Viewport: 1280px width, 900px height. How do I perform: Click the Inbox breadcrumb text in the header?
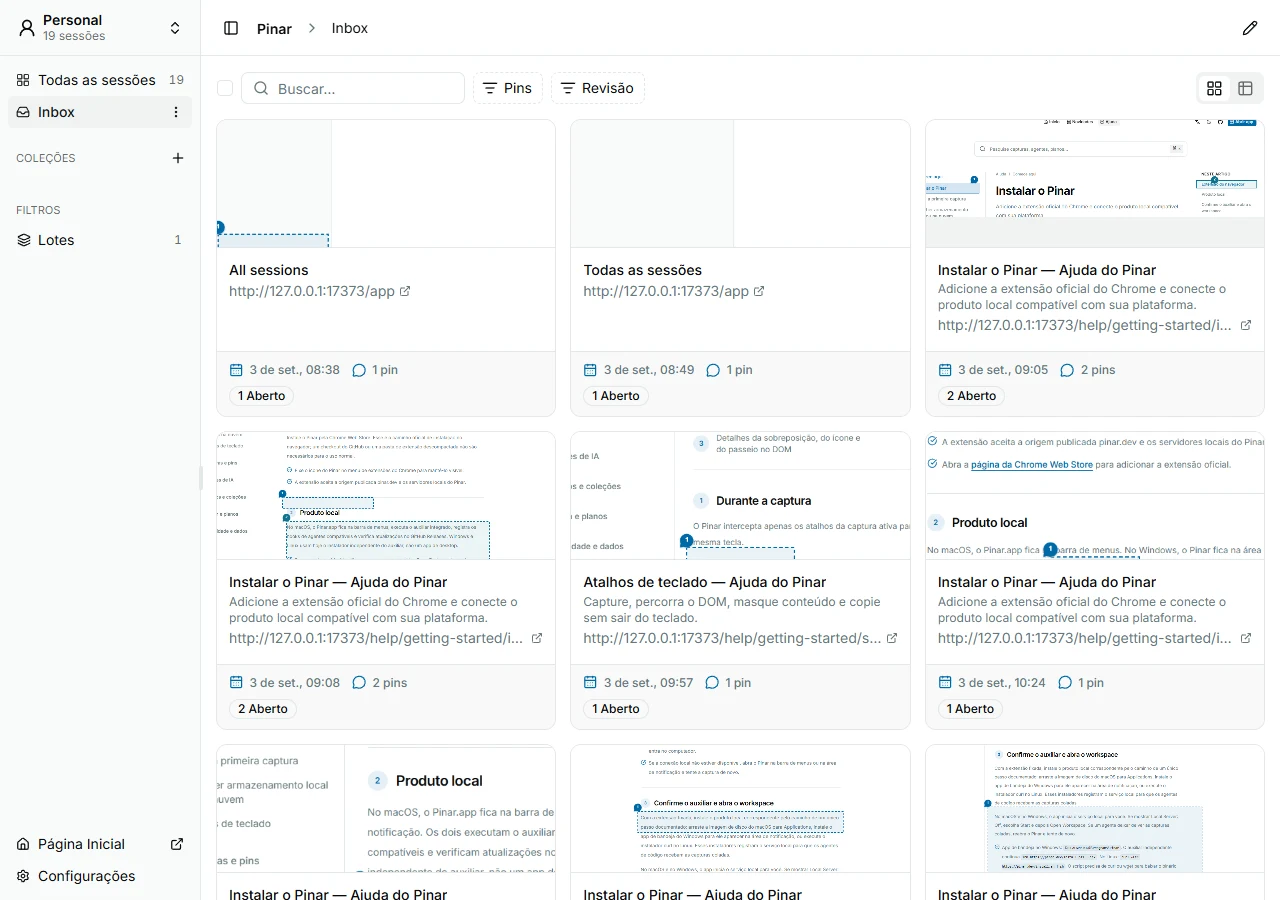350,28
